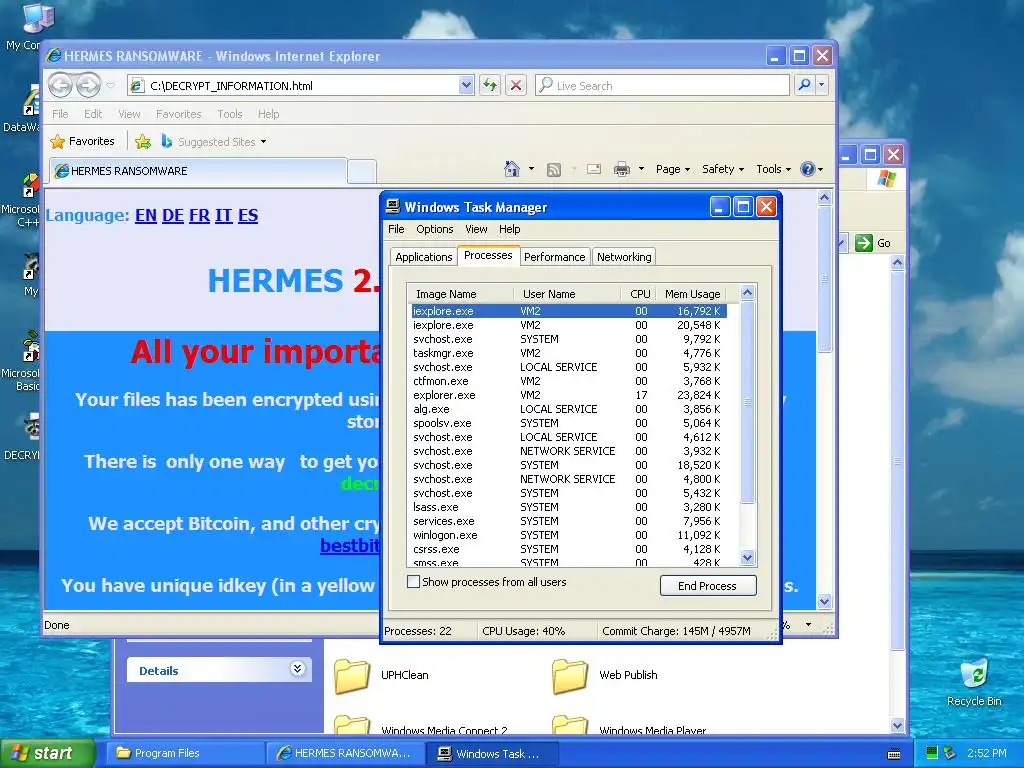This screenshot has width=1024, height=768.
Task: Click the keyboard icon in system tray
Action: pos(894,754)
